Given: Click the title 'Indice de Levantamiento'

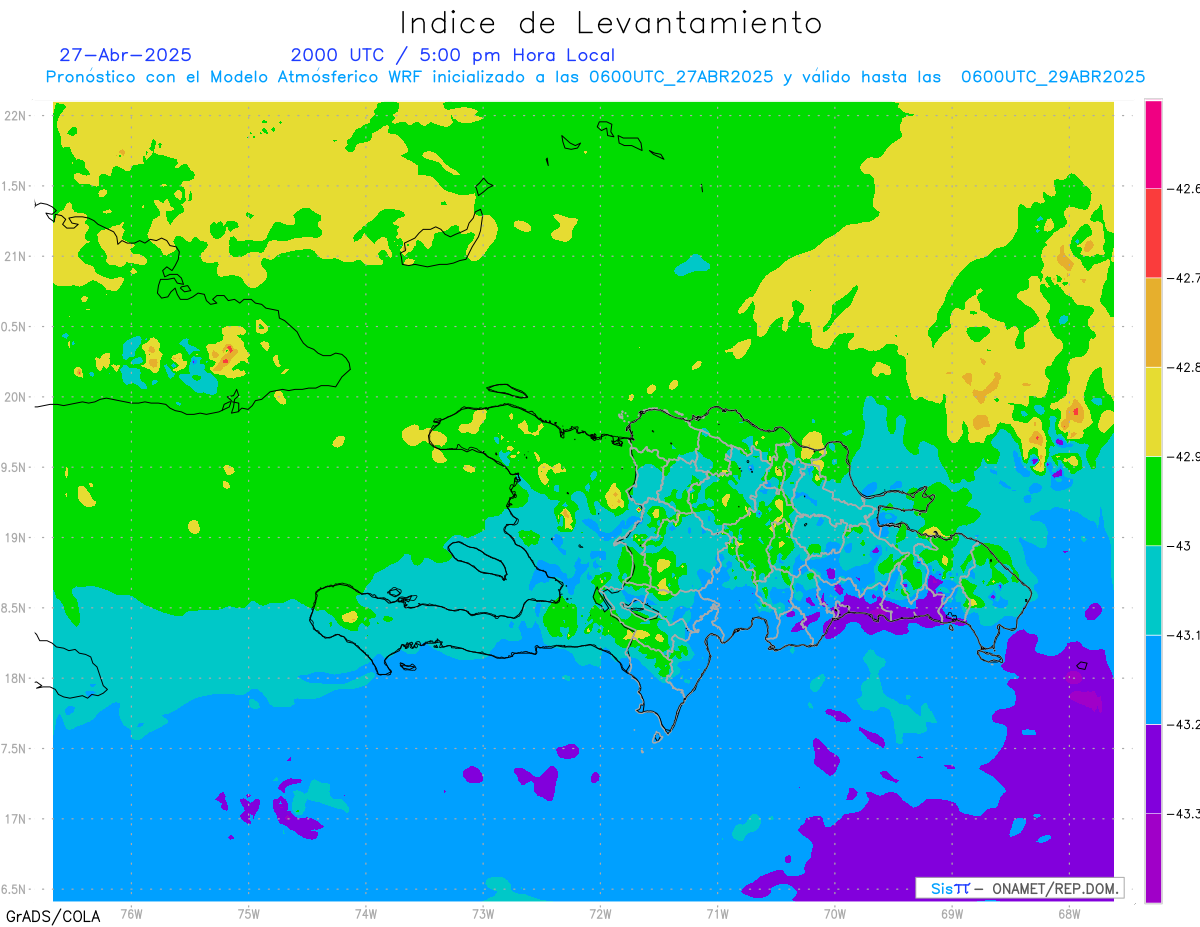Looking at the screenshot, I should (x=611, y=23).
